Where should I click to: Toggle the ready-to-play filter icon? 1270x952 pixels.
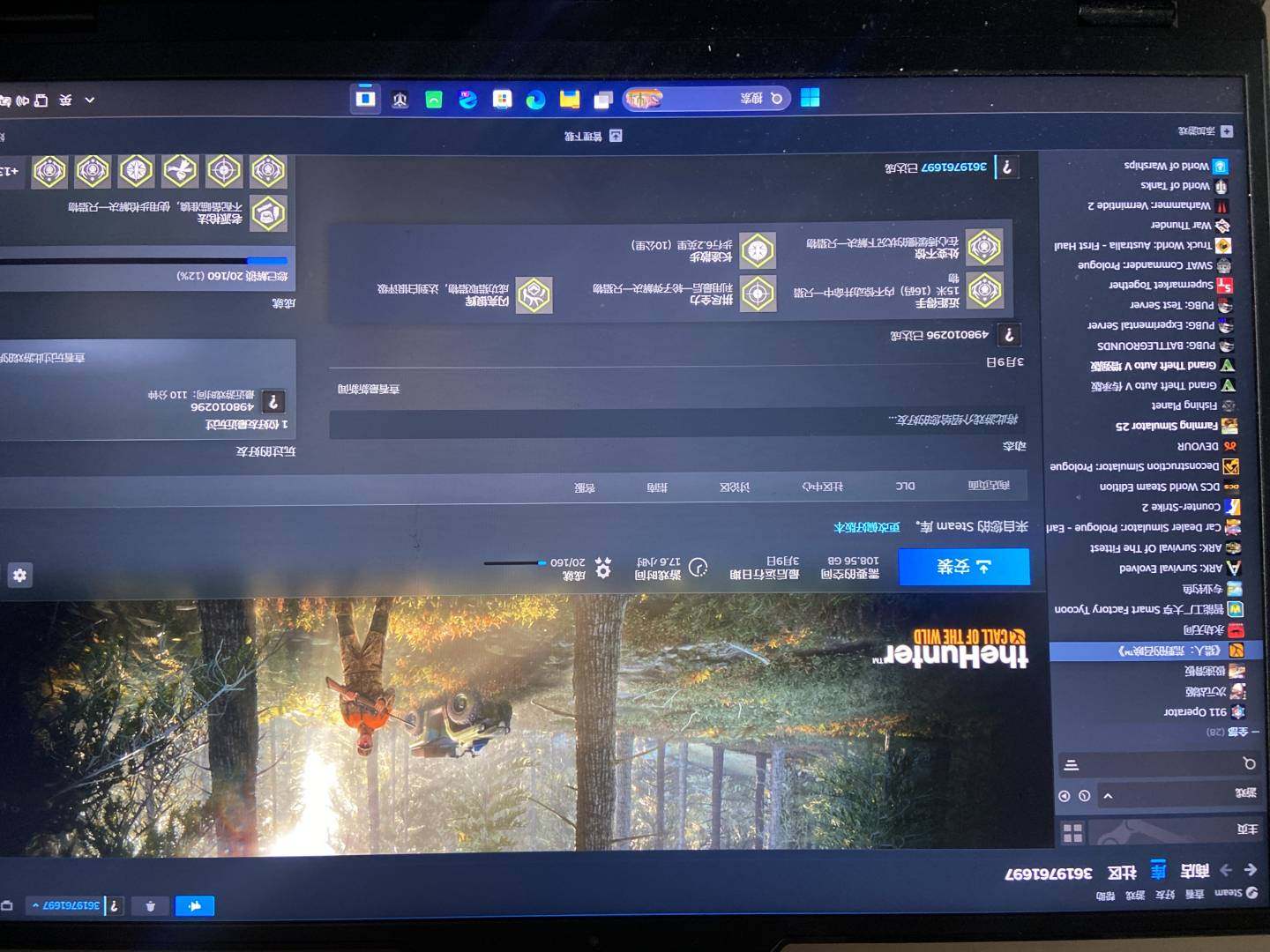coord(1065,796)
